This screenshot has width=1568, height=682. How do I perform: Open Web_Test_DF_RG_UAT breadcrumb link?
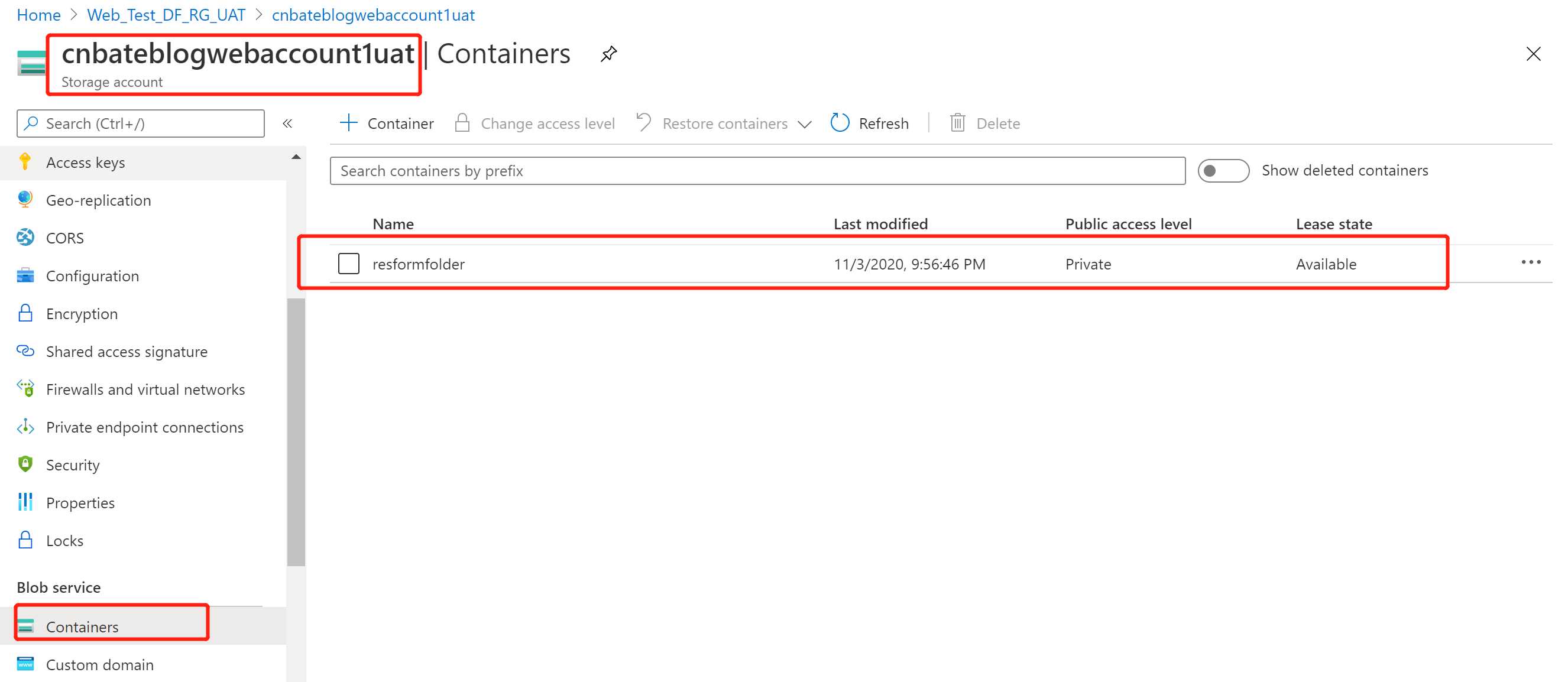pyautogui.click(x=166, y=15)
